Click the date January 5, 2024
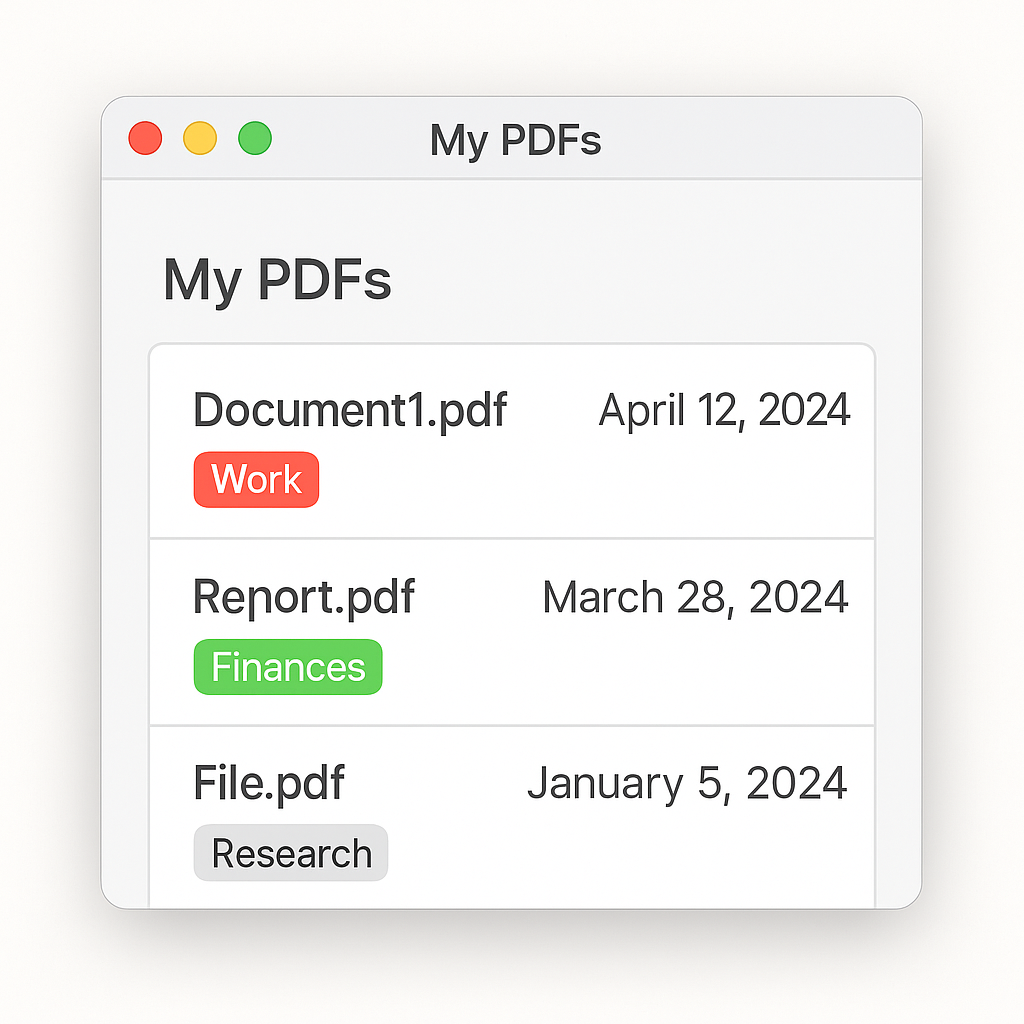This screenshot has height=1024, width=1024. 687,783
